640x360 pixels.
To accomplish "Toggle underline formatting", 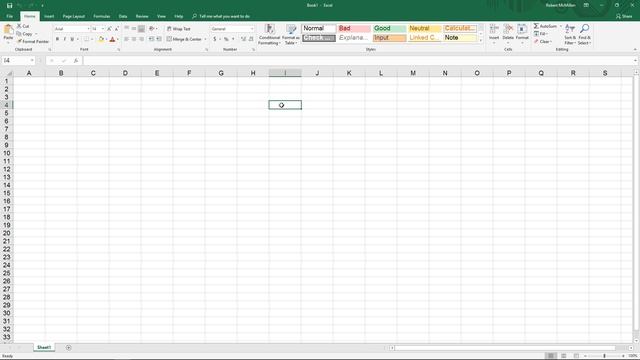I will (x=72, y=39).
